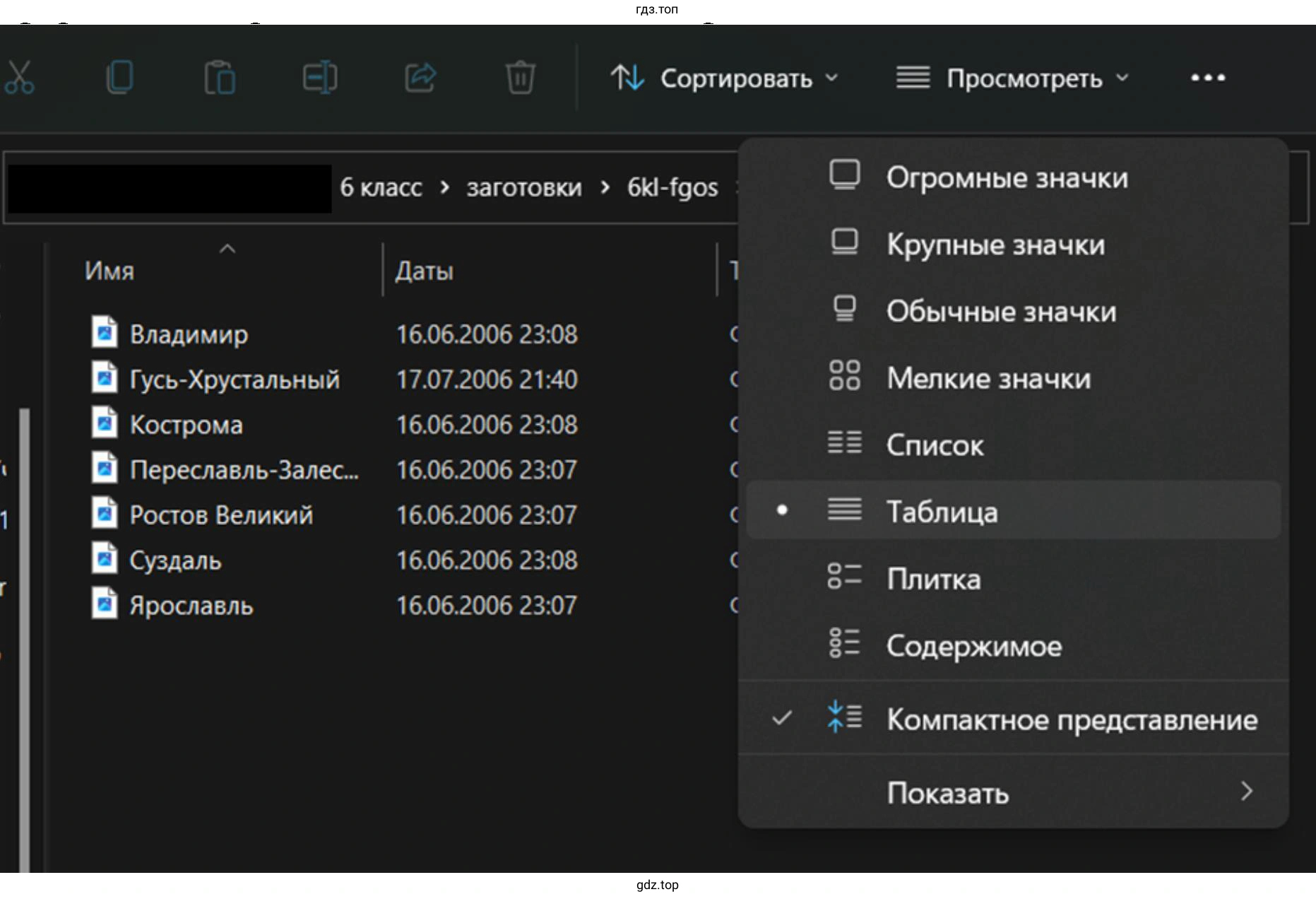
Task: Select Содержимое view option
Action: click(1013, 646)
